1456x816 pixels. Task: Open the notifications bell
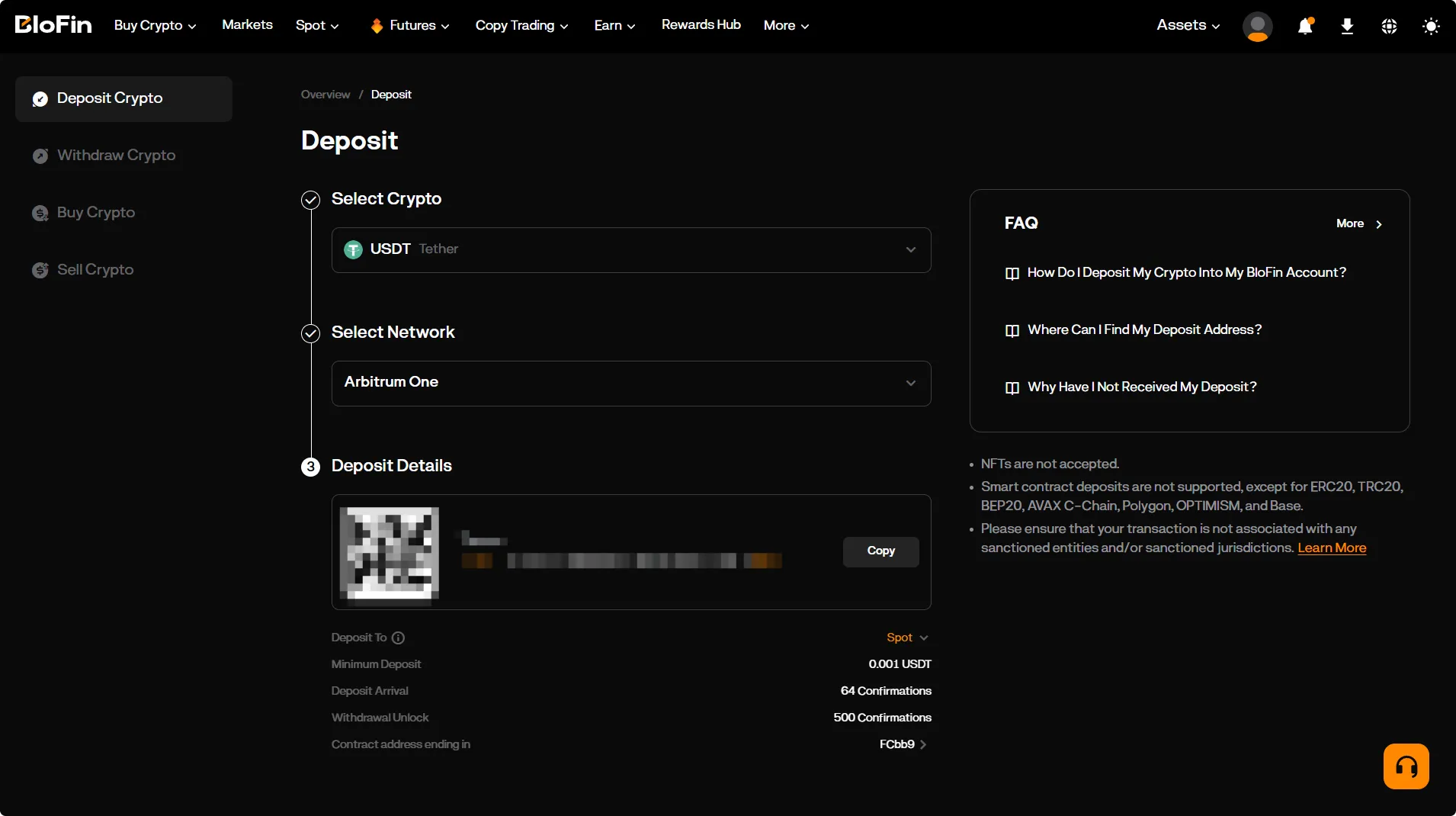[1305, 26]
